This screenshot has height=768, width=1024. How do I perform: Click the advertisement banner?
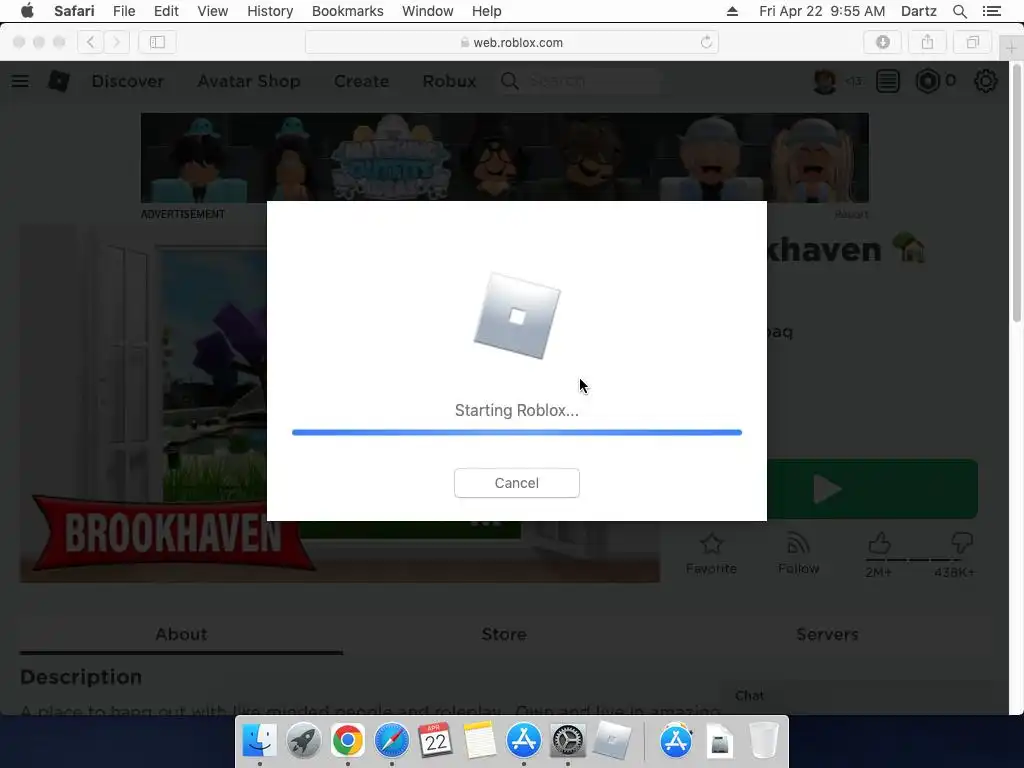504,157
